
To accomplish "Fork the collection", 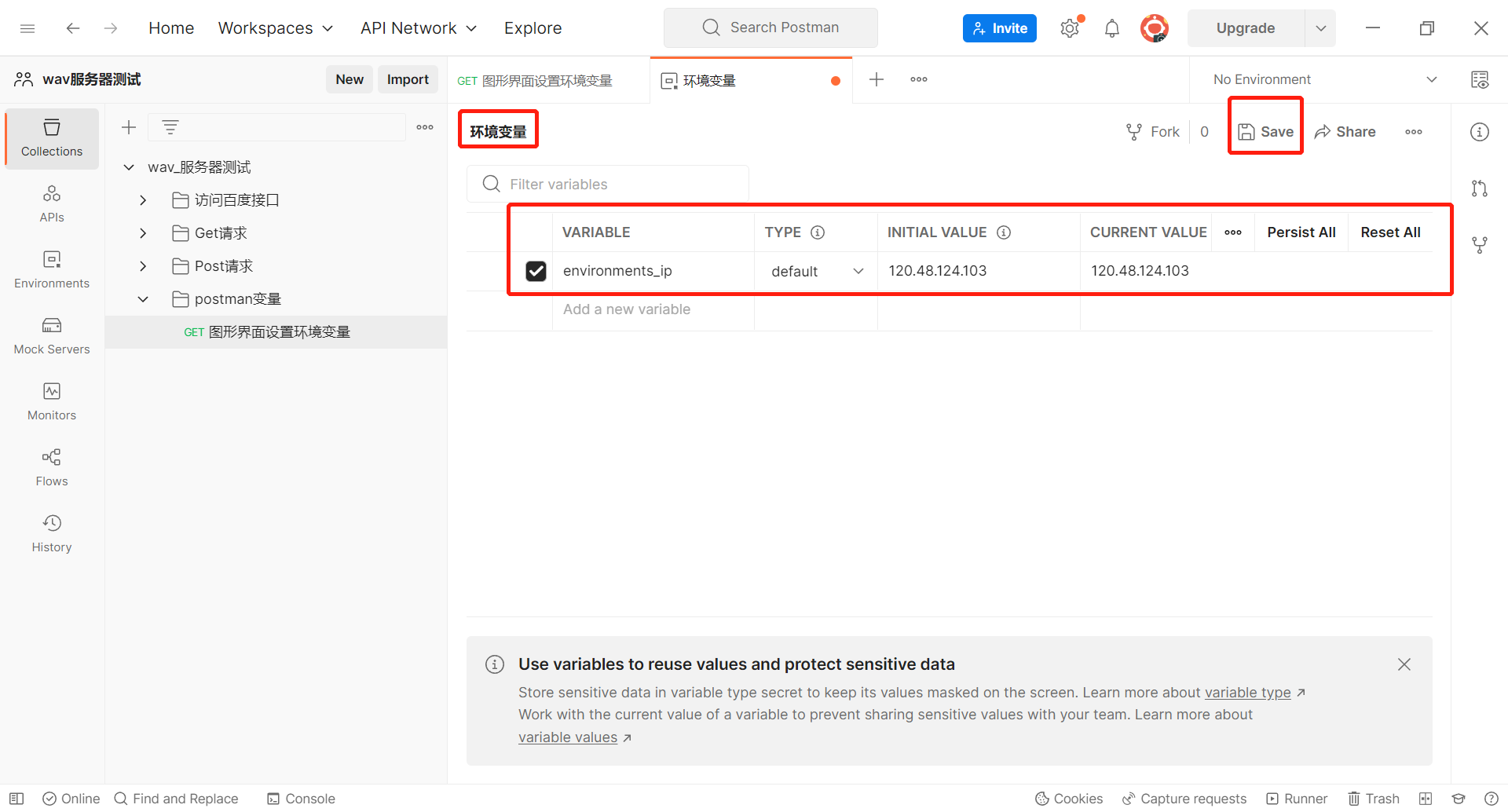I will (1153, 132).
